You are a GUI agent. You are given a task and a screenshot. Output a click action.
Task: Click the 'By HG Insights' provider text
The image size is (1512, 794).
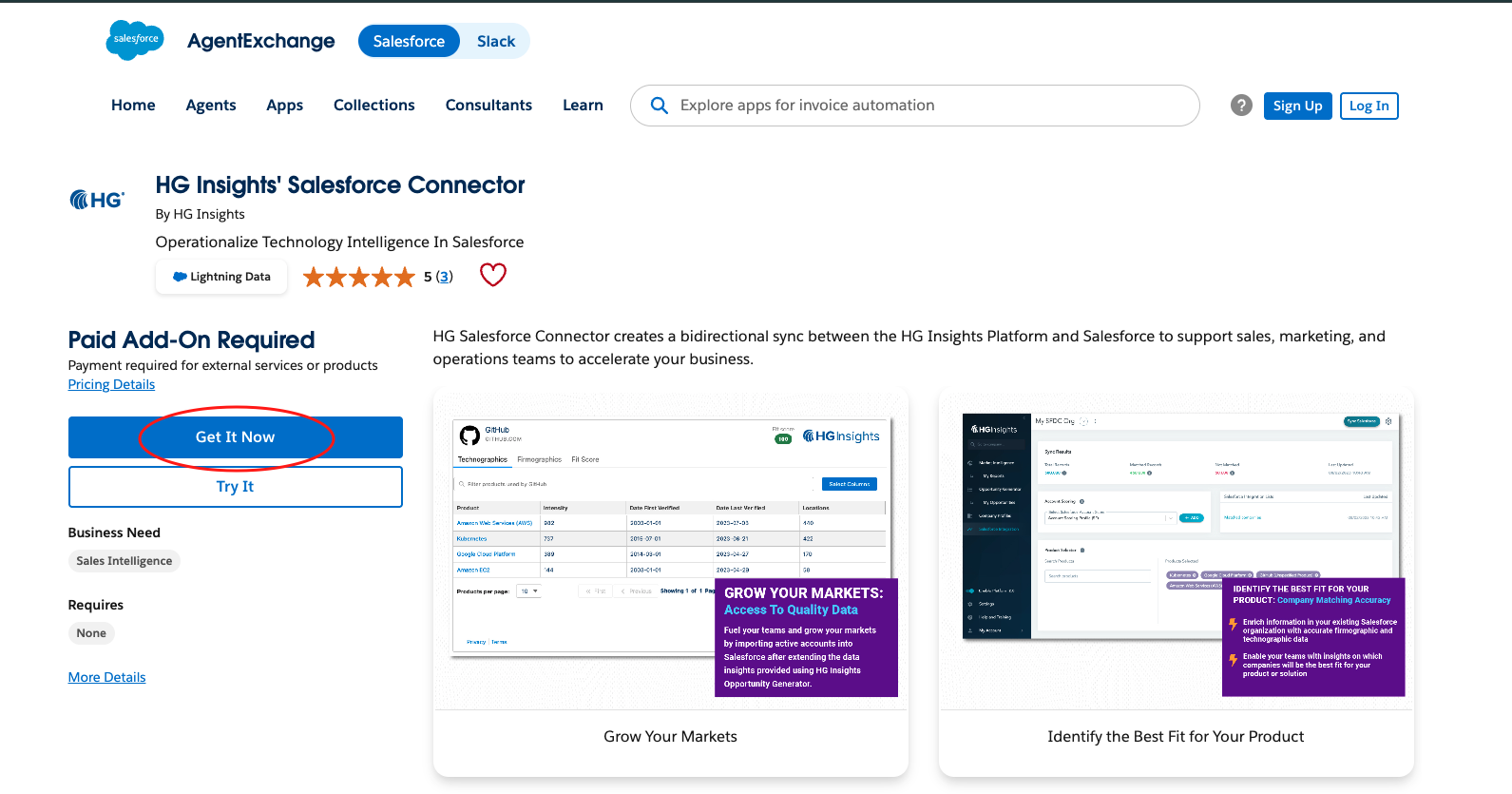pos(201,214)
